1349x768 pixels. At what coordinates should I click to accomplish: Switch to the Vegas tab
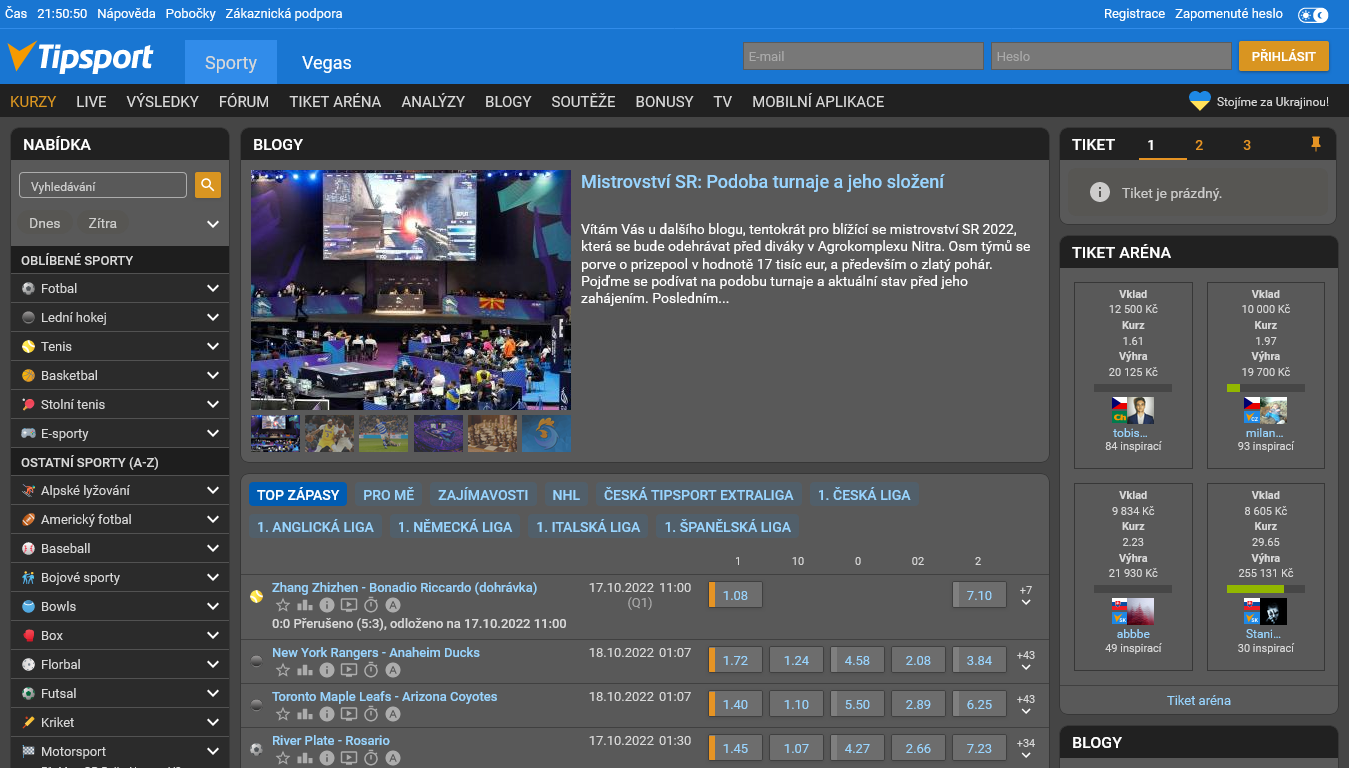pyautogui.click(x=327, y=62)
